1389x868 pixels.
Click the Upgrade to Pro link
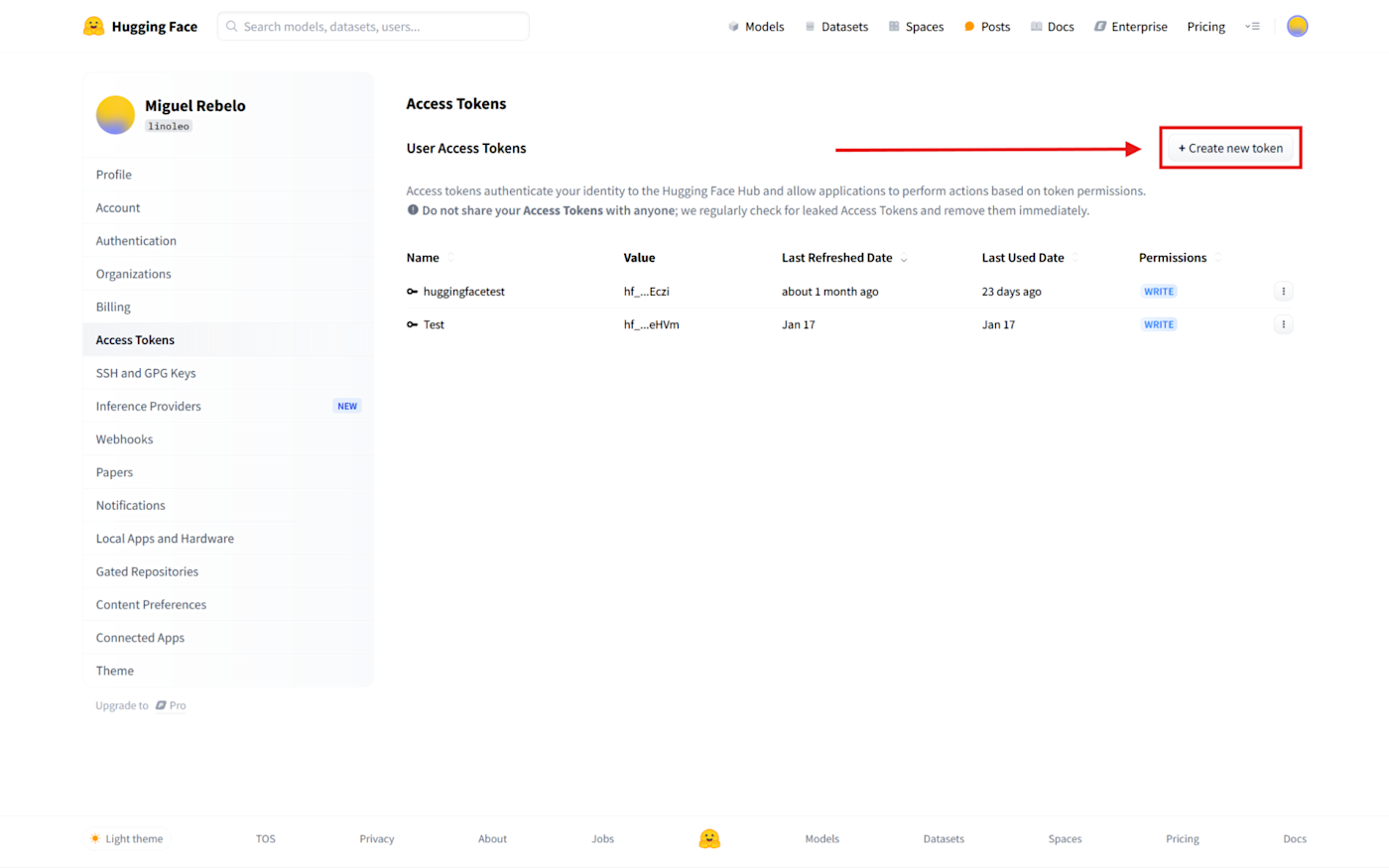coord(141,705)
